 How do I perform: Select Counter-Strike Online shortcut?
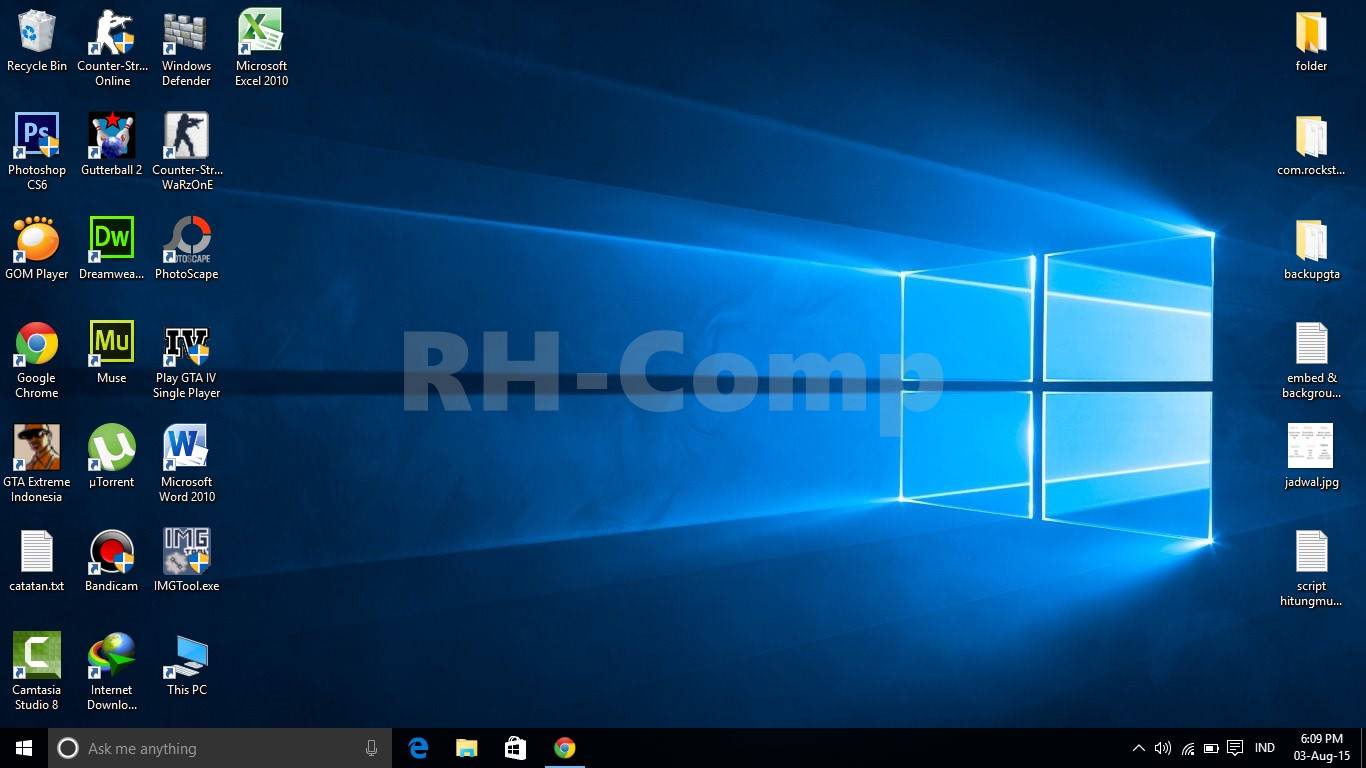pyautogui.click(x=112, y=48)
